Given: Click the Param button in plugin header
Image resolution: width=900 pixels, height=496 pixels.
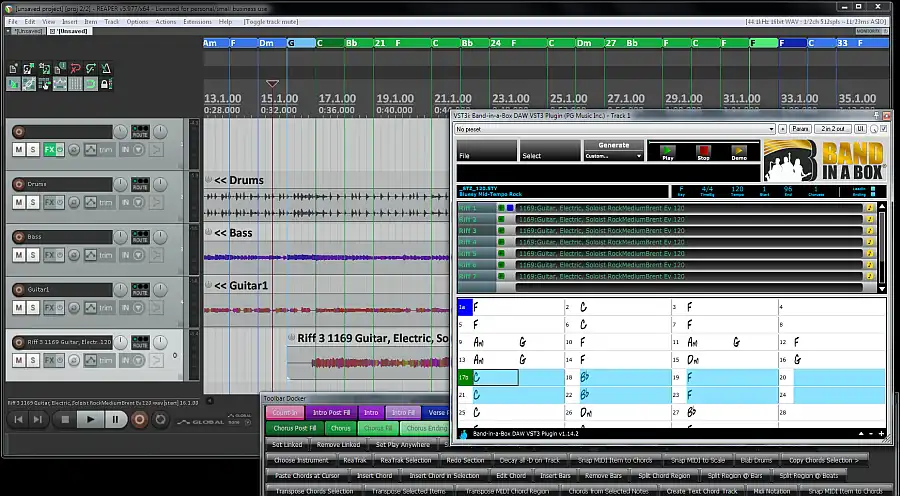Looking at the screenshot, I should tap(800, 129).
